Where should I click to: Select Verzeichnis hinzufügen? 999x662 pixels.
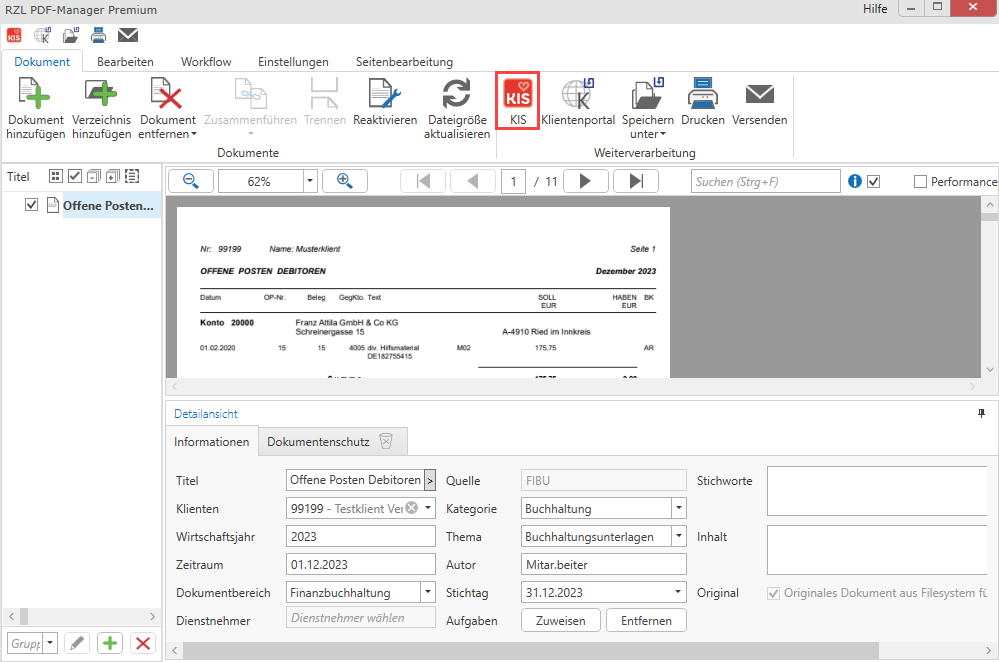pyautogui.click(x=101, y=100)
